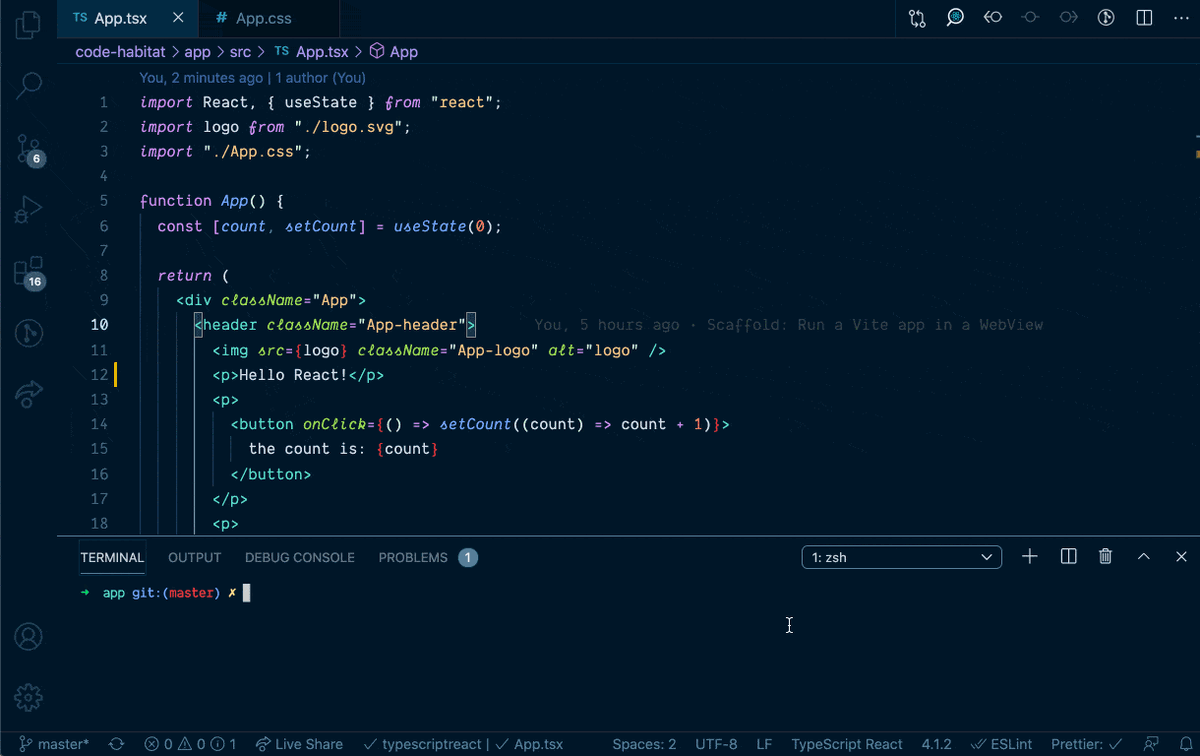The height and width of the screenshot is (756, 1200).
Task: Select the OUTPUT panel tab
Action: tap(194, 557)
